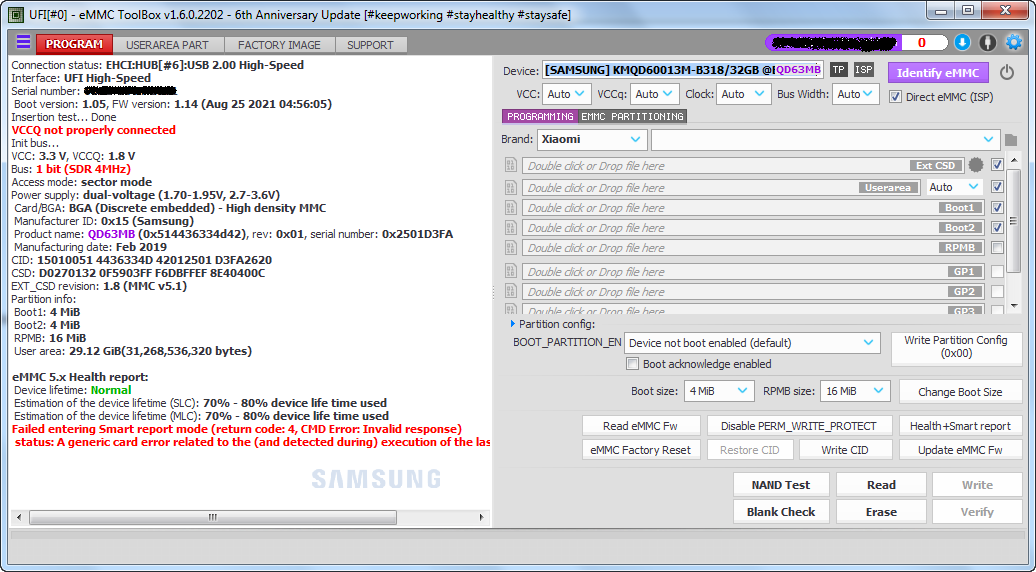
Task: Open the Boot size dropdown
Action: (x=719, y=391)
